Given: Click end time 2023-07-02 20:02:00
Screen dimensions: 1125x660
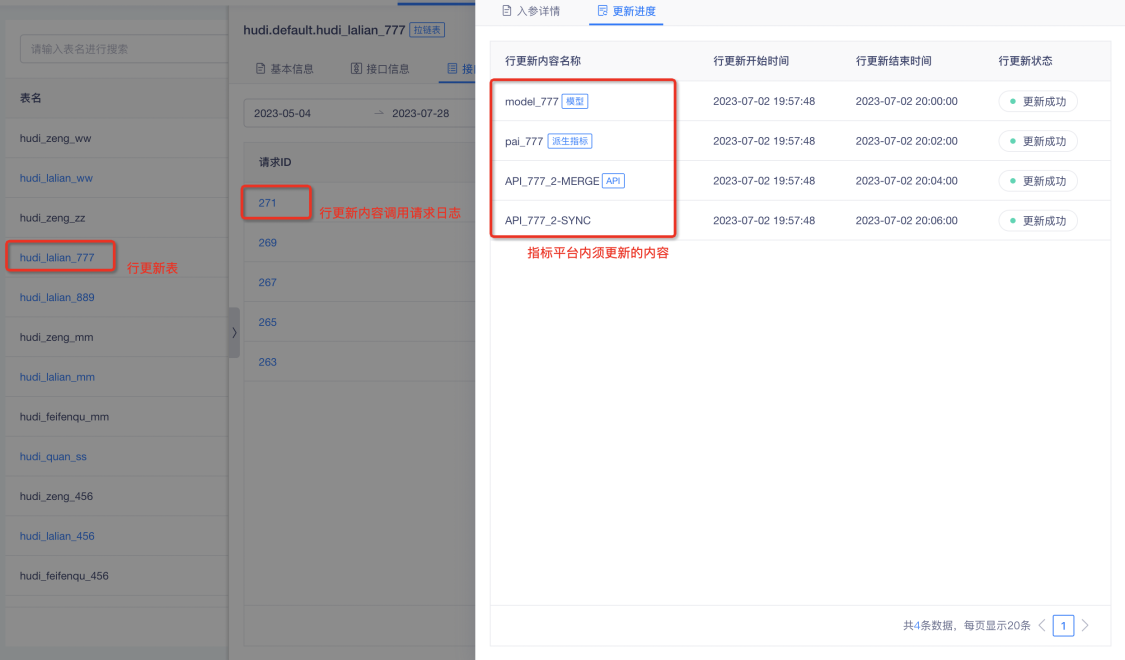Looking at the screenshot, I should click(x=906, y=141).
